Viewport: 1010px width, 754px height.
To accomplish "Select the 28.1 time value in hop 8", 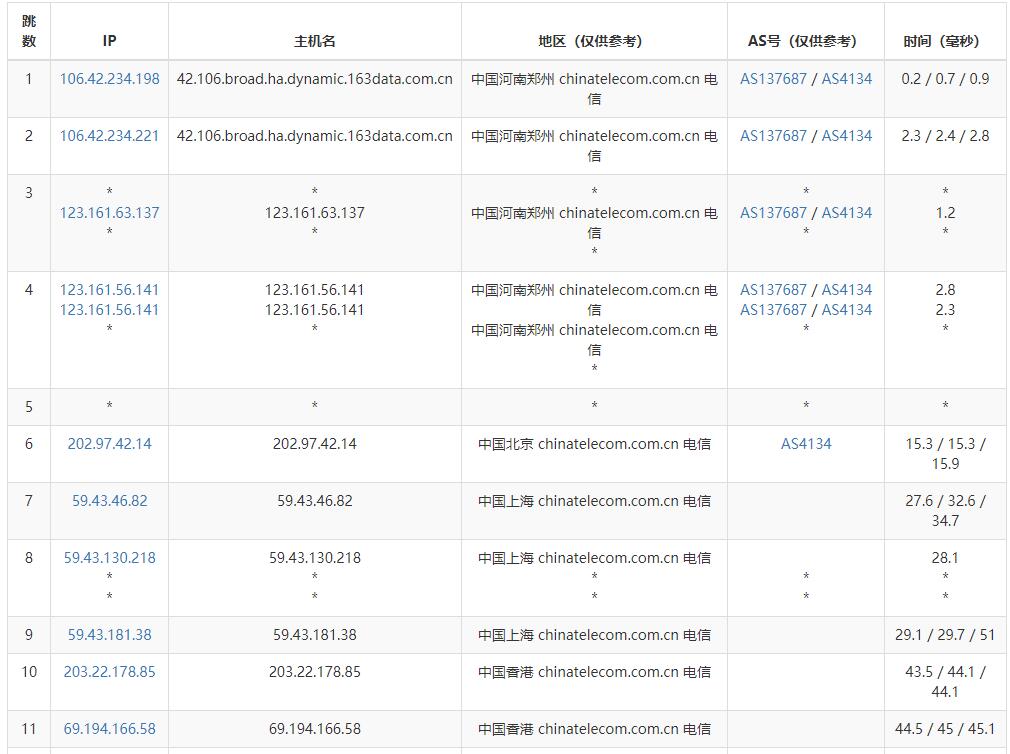I will 945,558.
